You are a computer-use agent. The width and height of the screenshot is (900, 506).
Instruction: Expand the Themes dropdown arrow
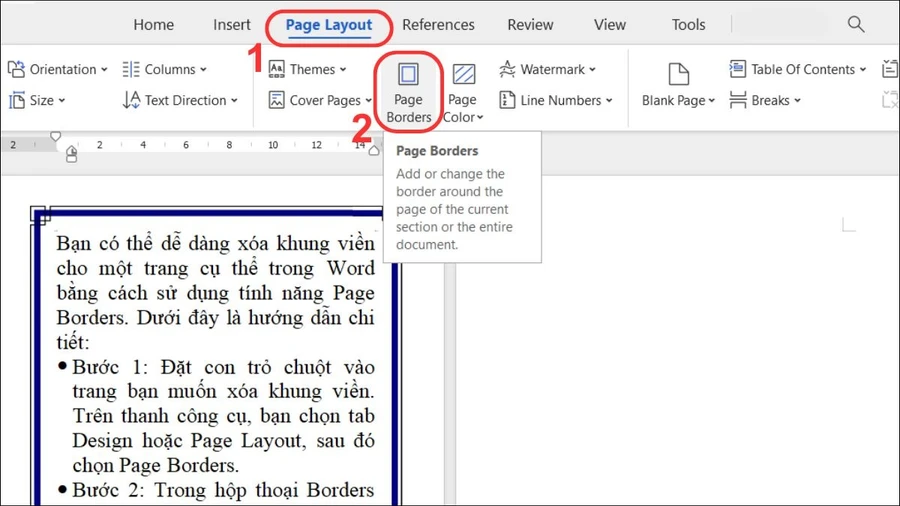pyautogui.click(x=343, y=69)
